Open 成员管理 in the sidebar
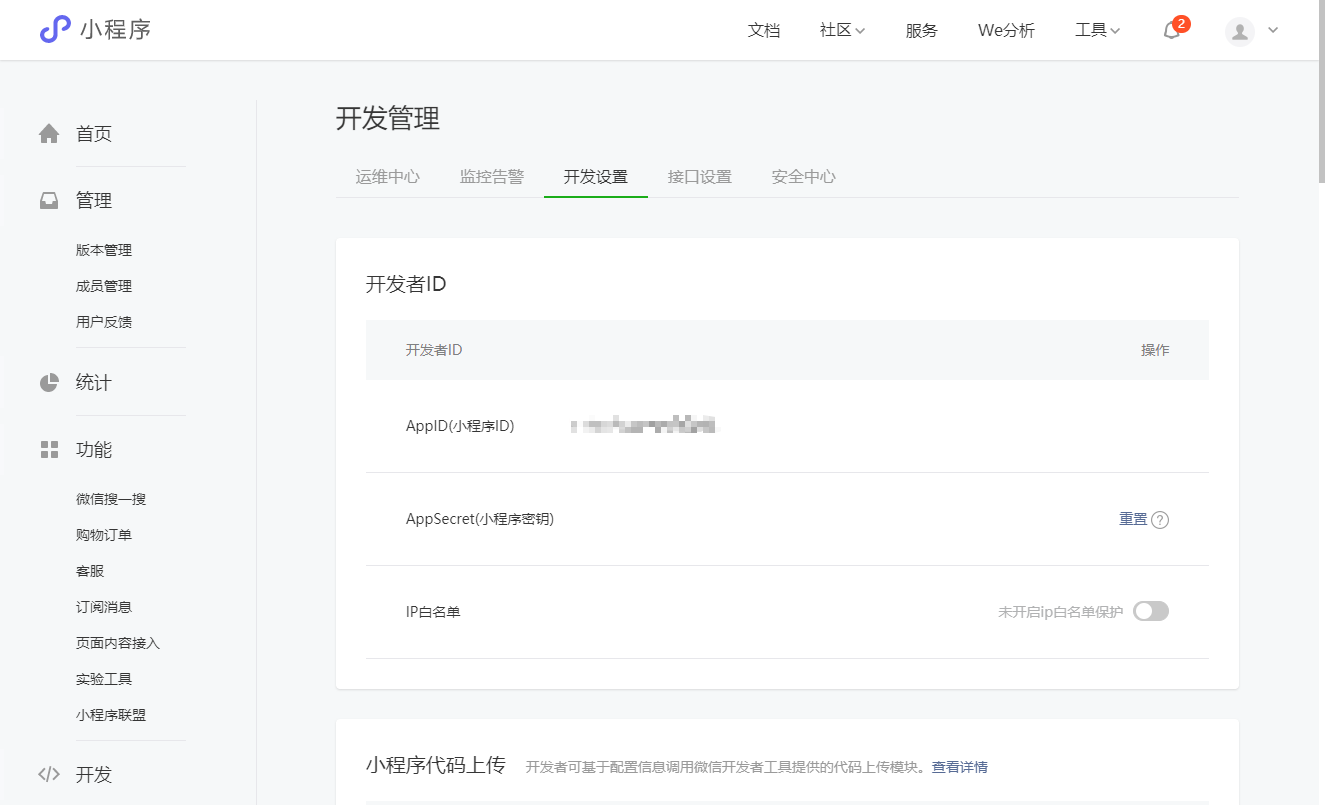Viewport: 1325px width, 805px height. coord(104,286)
